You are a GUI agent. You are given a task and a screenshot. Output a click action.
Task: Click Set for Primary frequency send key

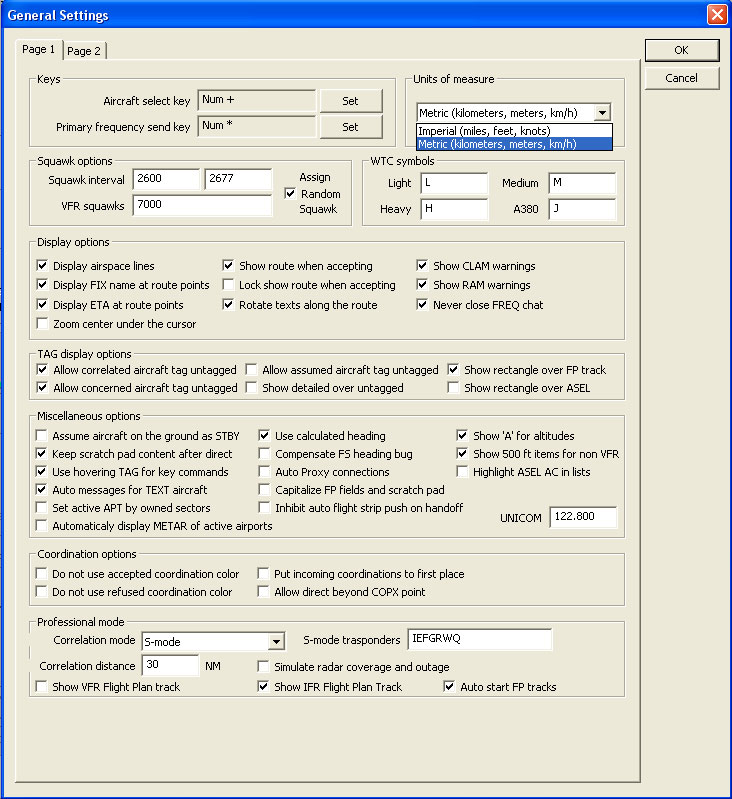coord(350,127)
